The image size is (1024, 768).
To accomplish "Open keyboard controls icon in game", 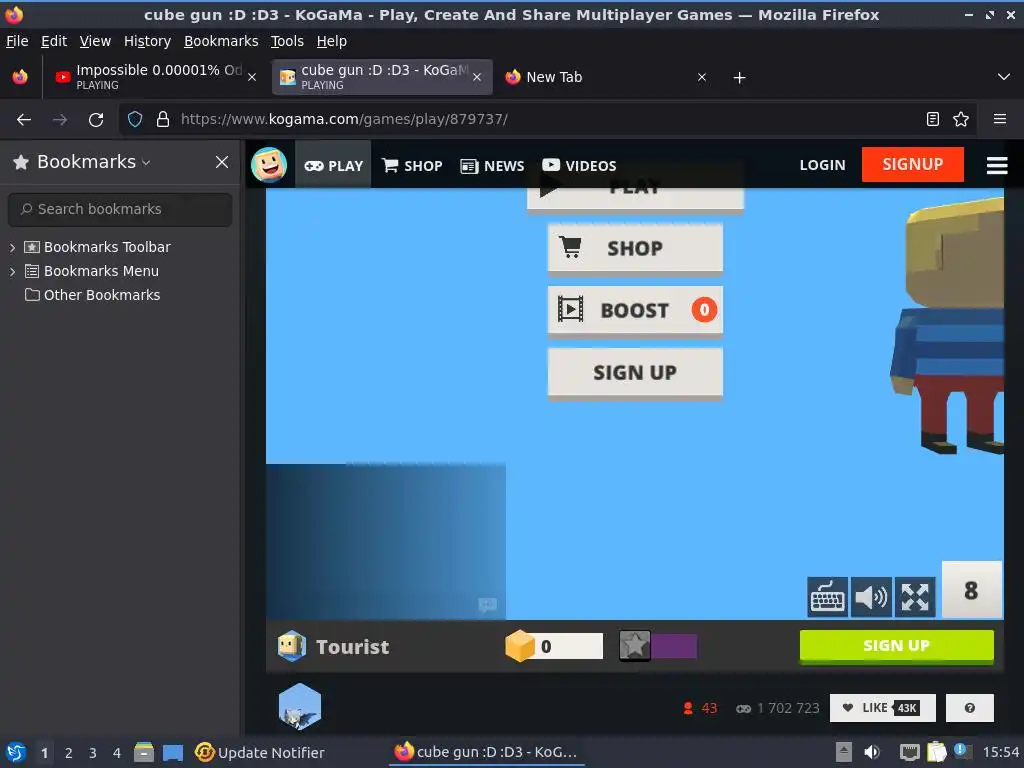I will click(827, 597).
